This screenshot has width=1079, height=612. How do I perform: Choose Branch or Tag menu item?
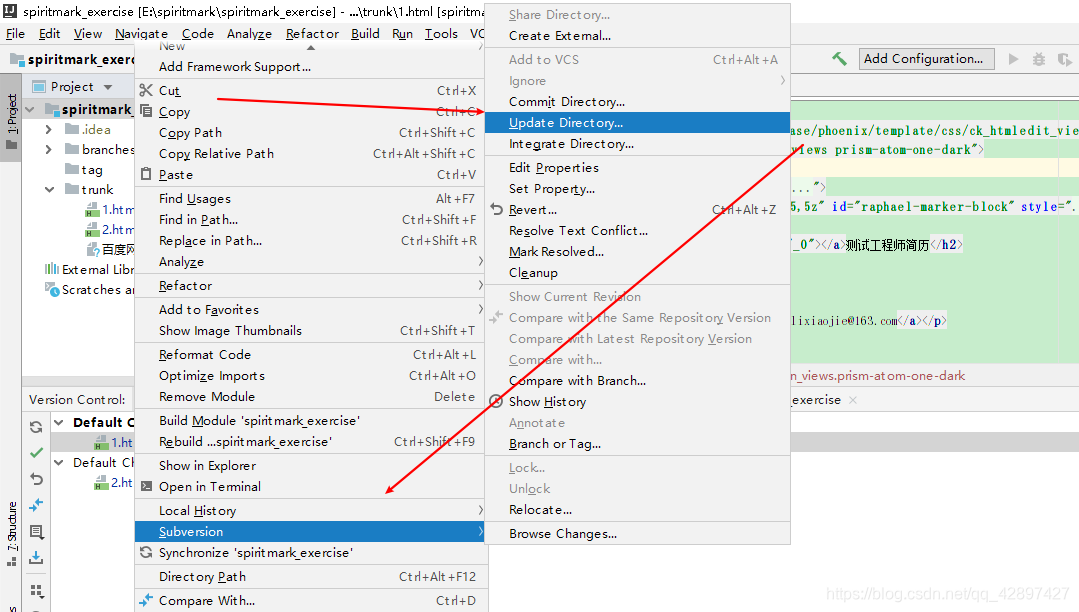coord(637,443)
